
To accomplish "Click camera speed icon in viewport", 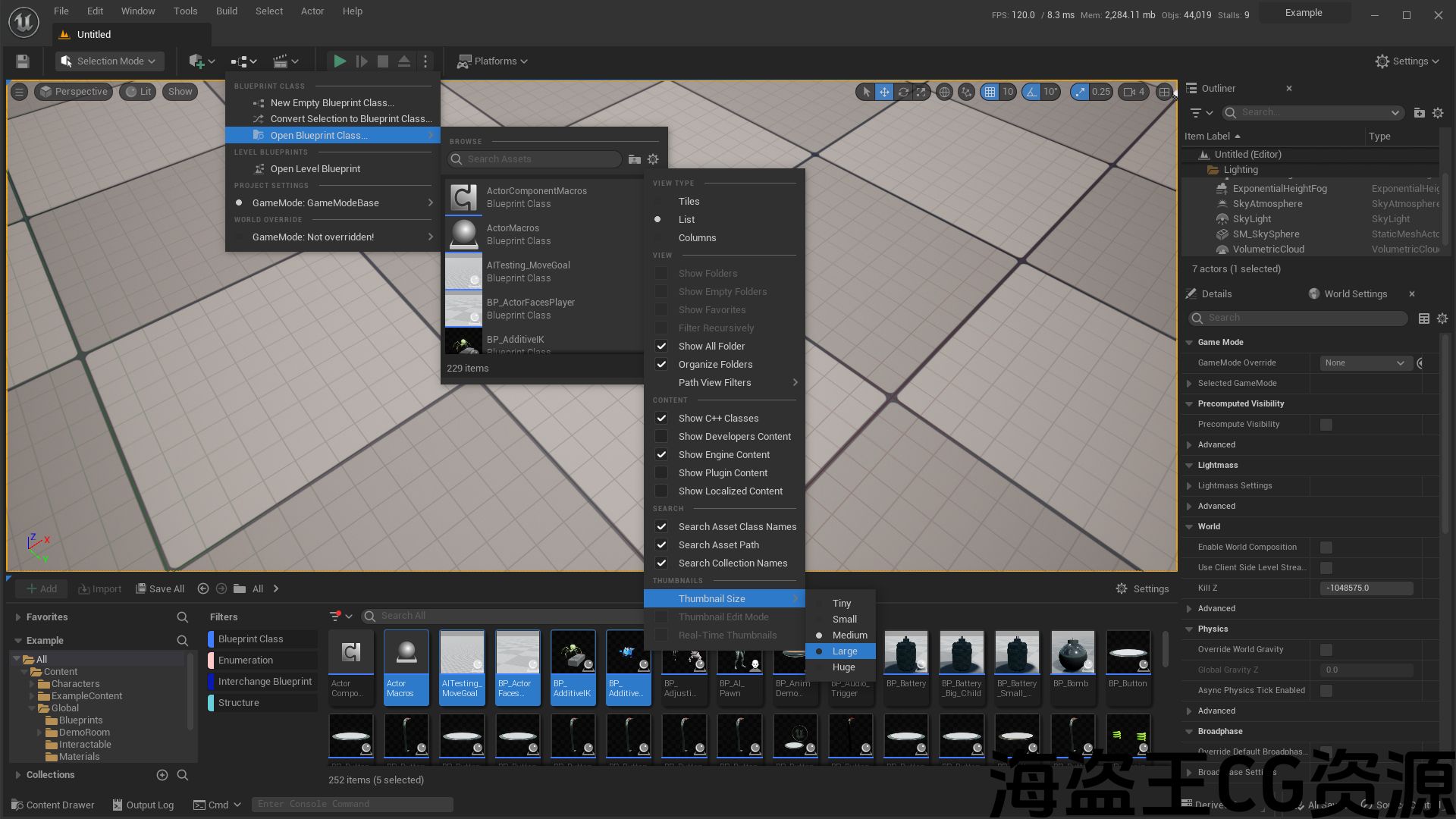I will tap(1129, 92).
